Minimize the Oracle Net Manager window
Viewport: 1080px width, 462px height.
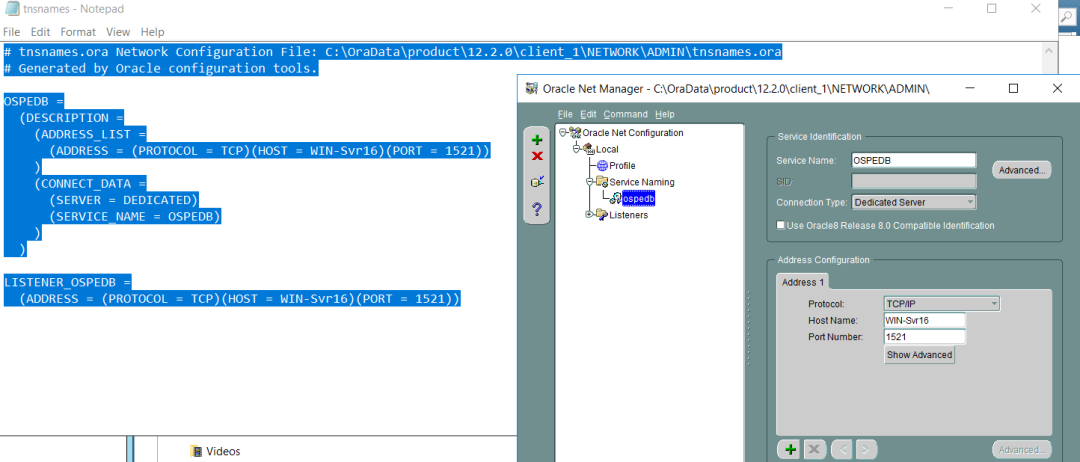tap(970, 88)
